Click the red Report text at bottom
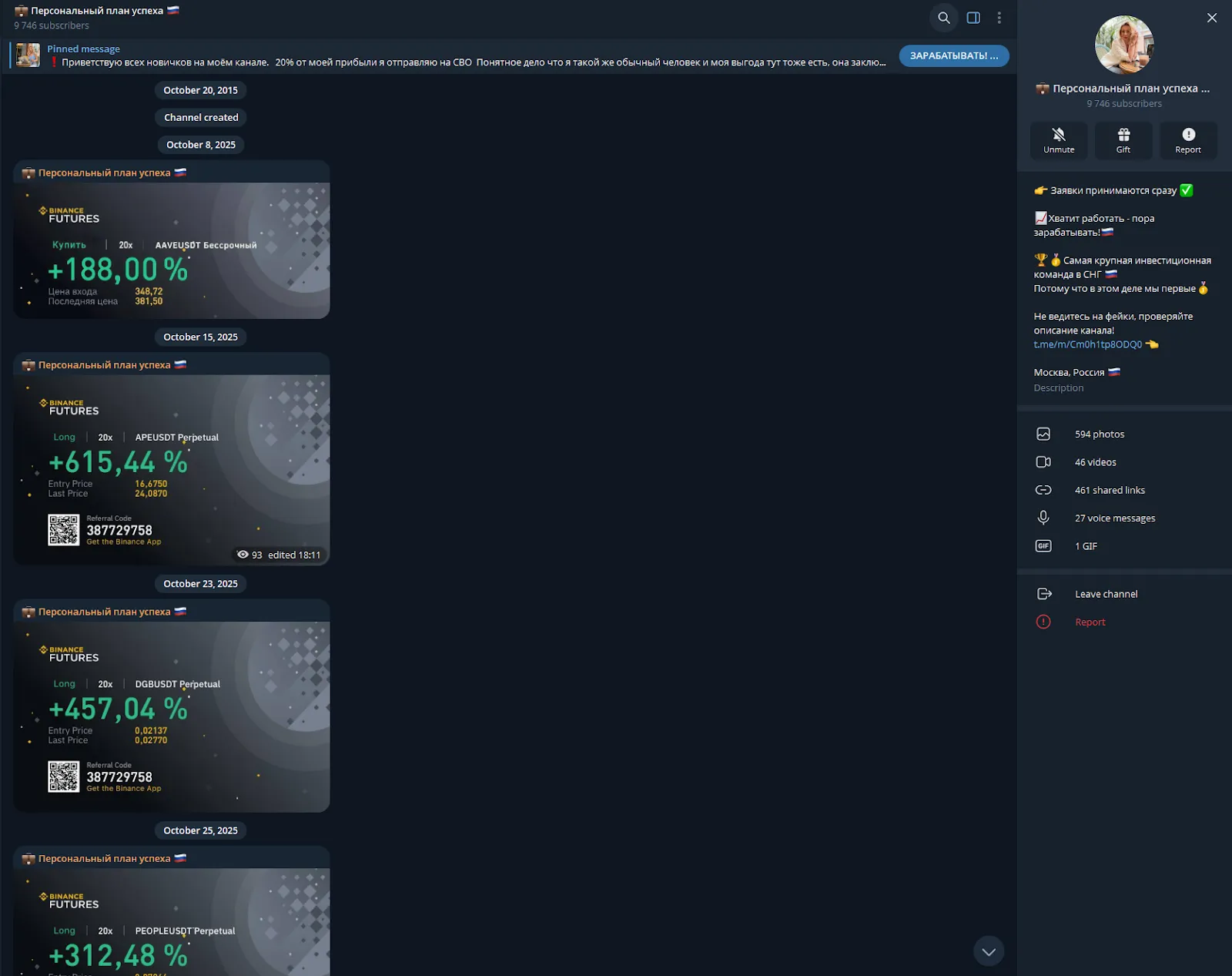Image resolution: width=1232 pixels, height=976 pixels. (x=1090, y=622)
